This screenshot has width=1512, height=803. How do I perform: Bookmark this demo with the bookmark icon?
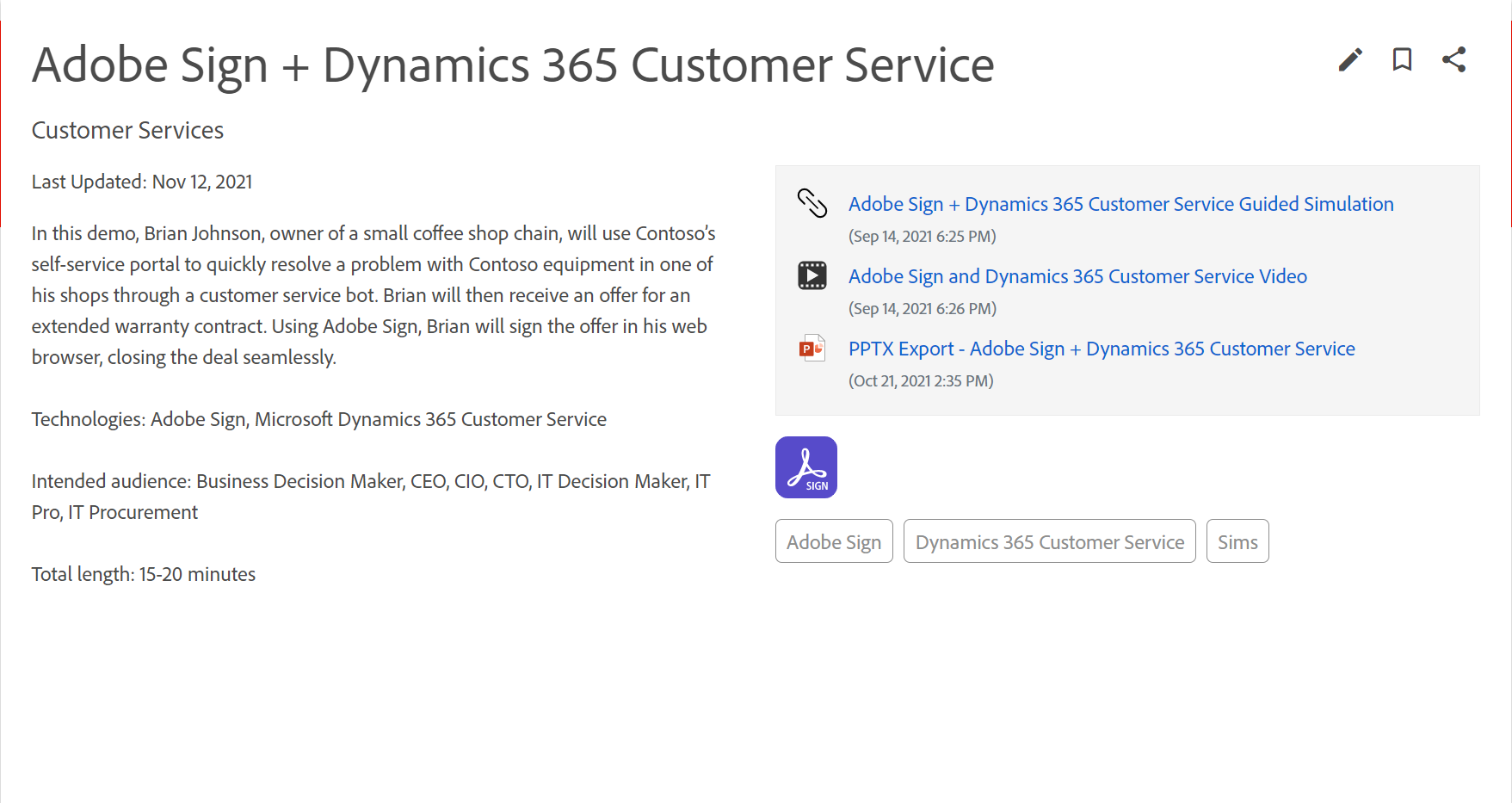[1402, 59]
